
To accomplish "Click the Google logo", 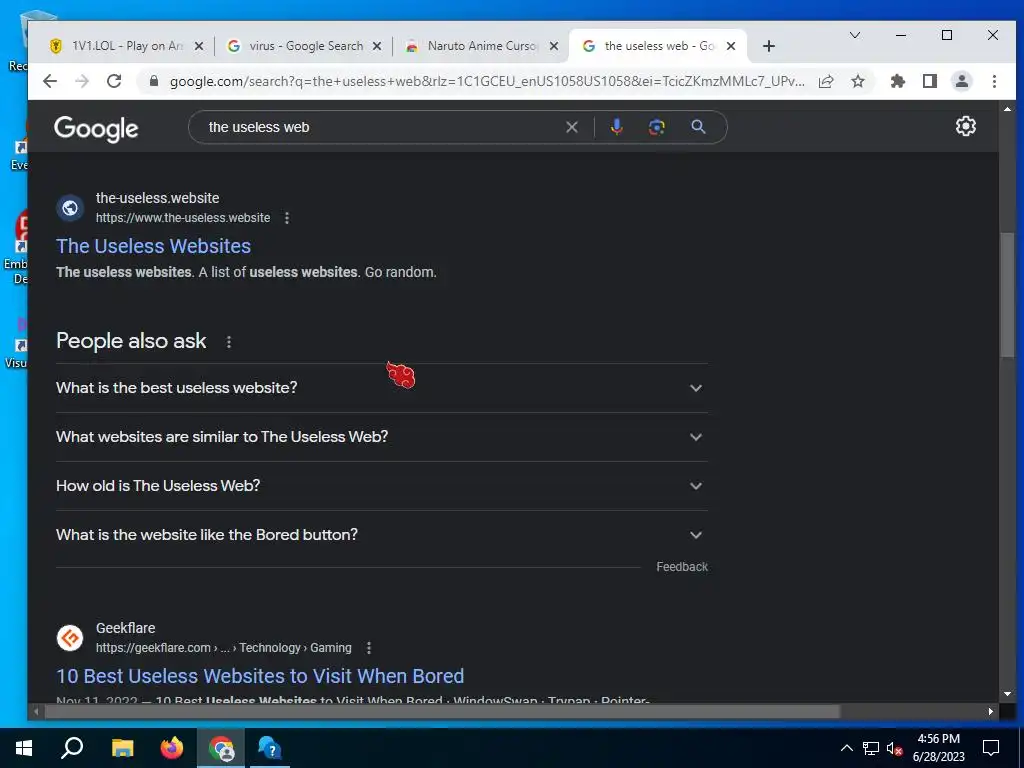I will point(96,129).
